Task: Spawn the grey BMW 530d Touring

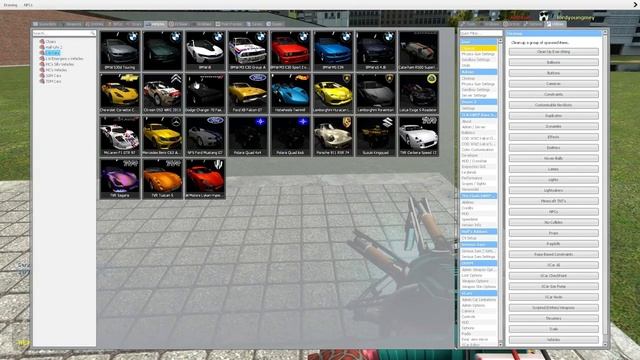Action: (120, 51)
